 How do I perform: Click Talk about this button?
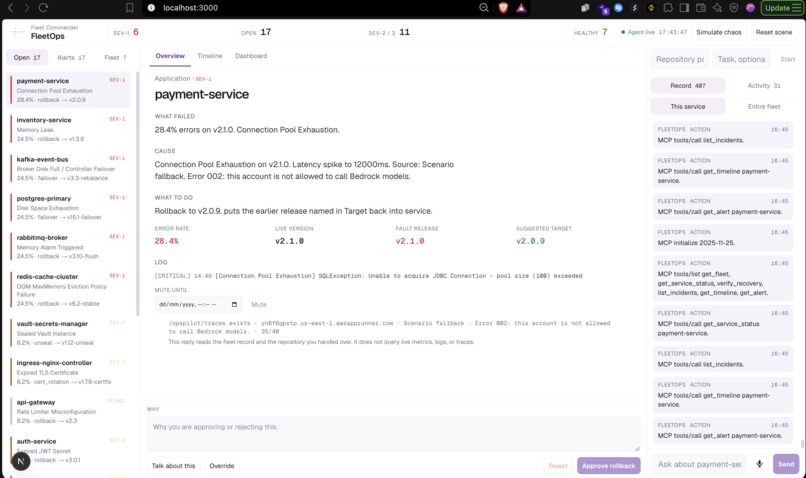173,466
